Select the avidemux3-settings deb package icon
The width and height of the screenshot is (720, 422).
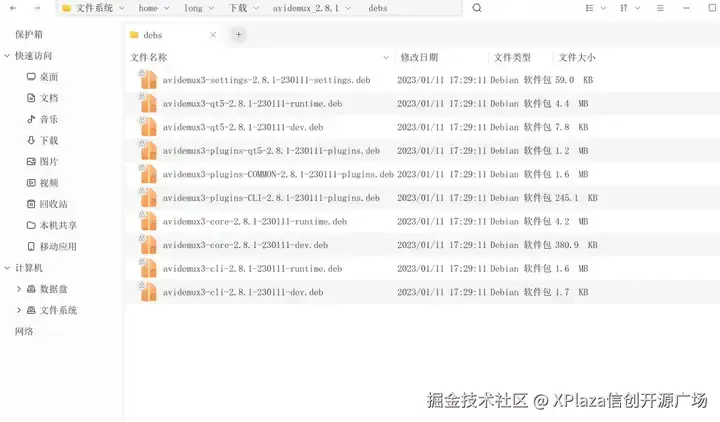point(148,79)
